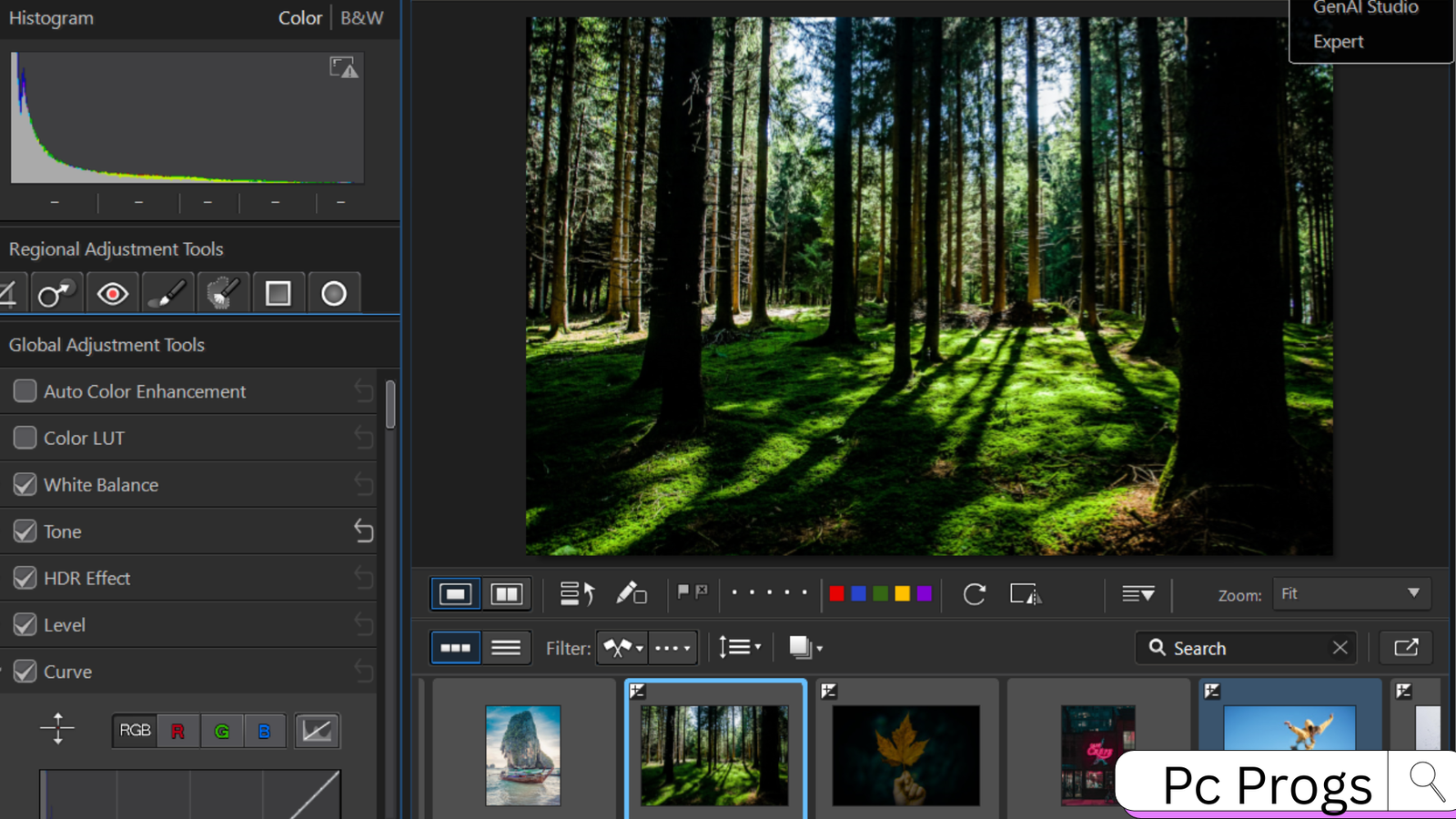This screenshot has height=819, width=1456.
Task: Select the Adjustment Selection brush tool
Action: point(223,293)
